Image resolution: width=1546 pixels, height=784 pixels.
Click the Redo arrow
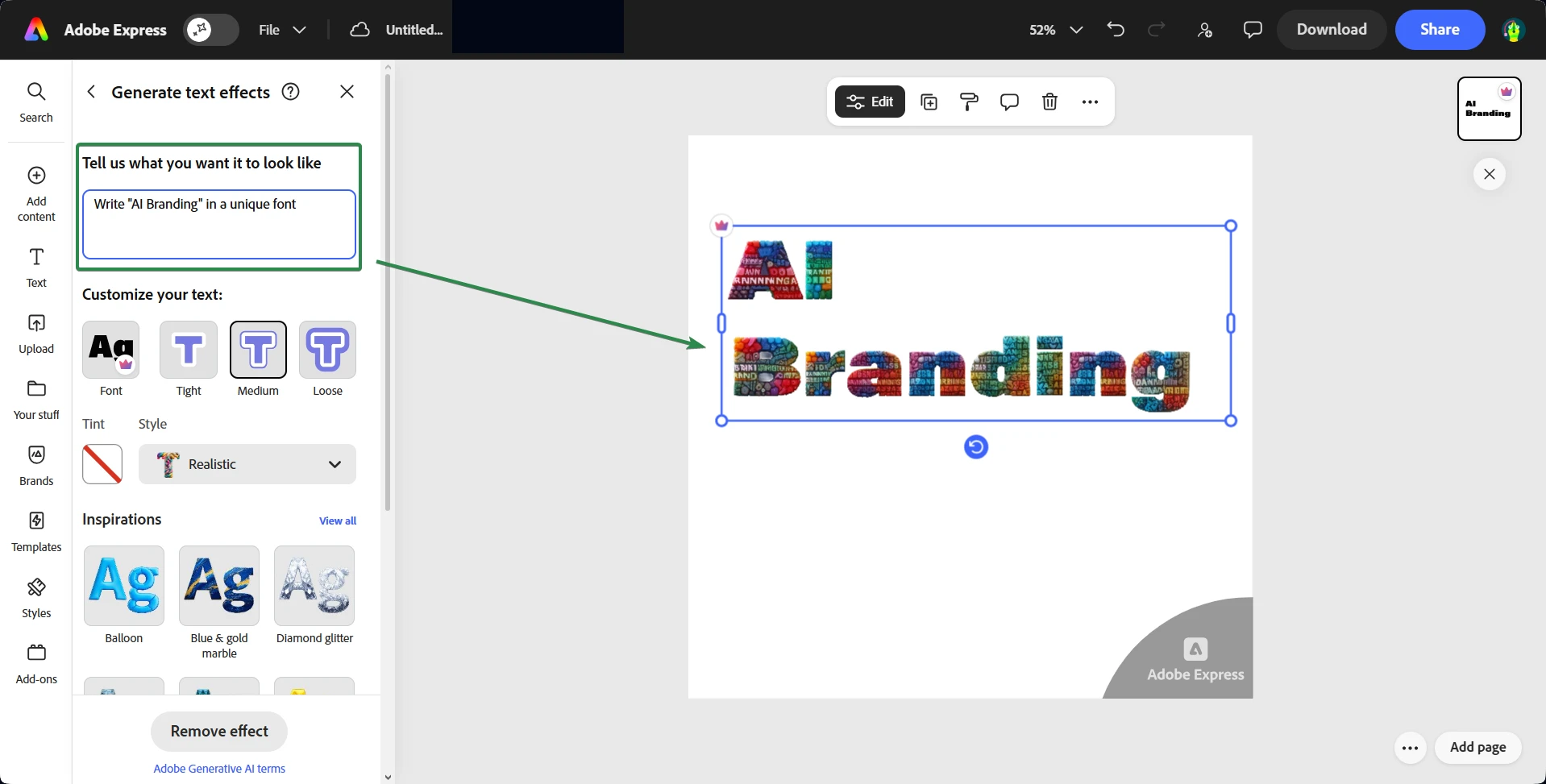coord(1157,30)
